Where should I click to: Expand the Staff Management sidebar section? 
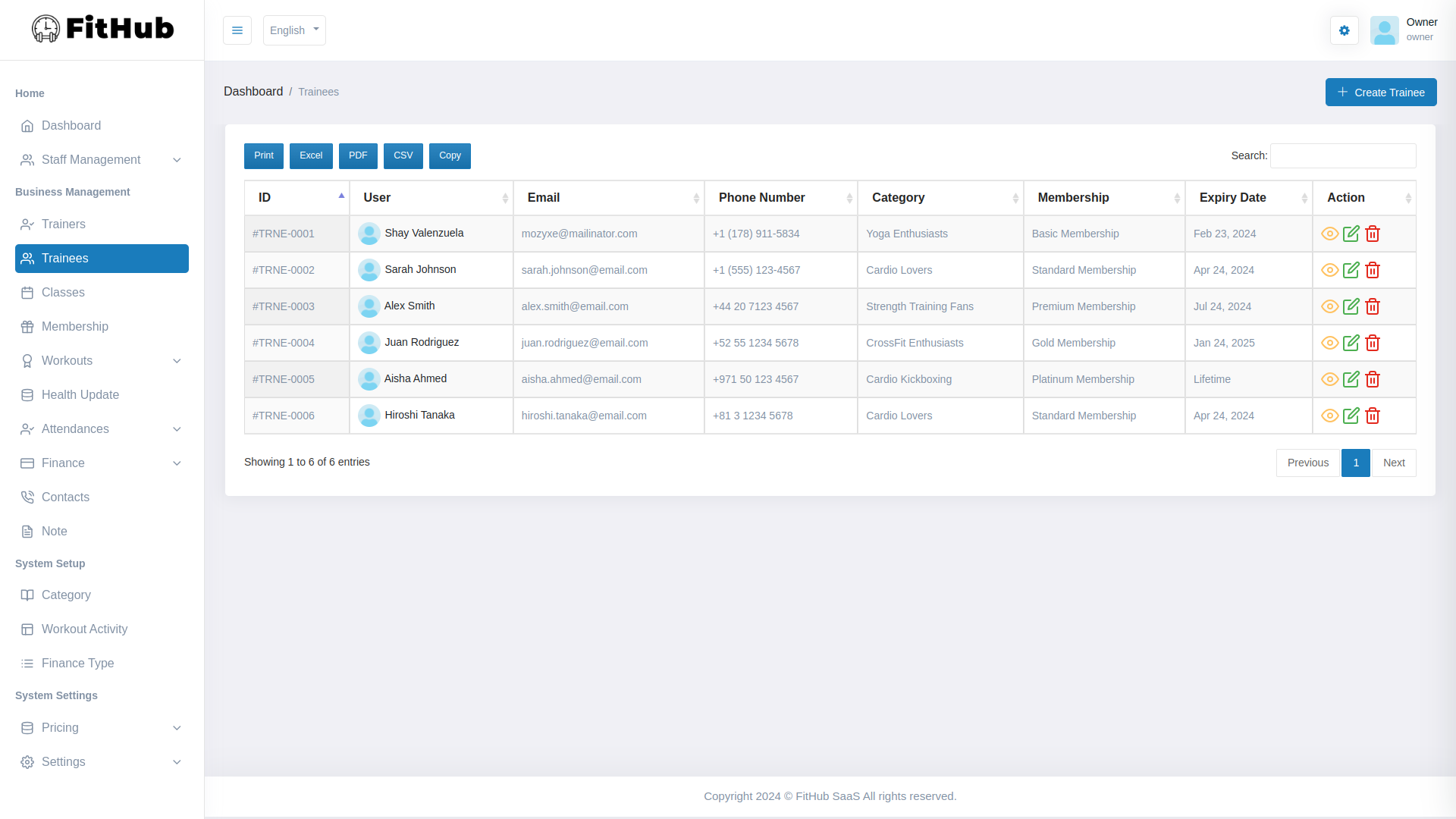click(91, 159)
